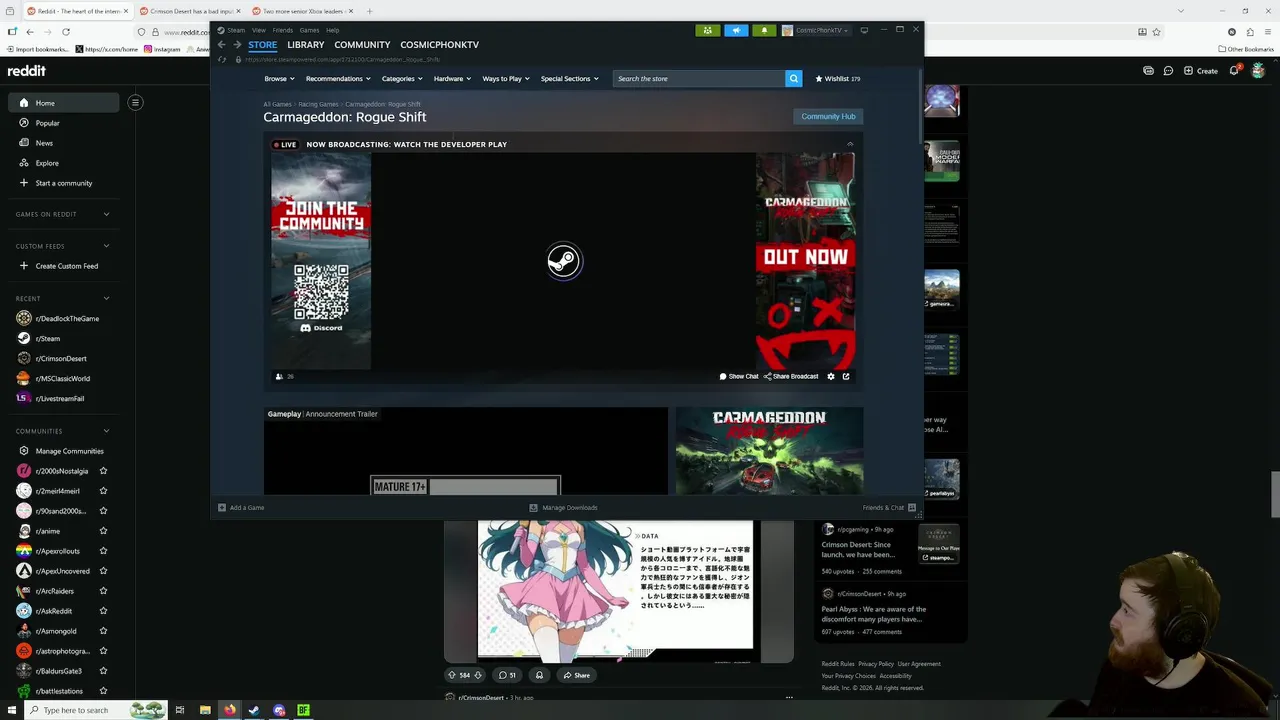
Task: Click Reddit advertise icon in header
Action: tap(1148, 71)
